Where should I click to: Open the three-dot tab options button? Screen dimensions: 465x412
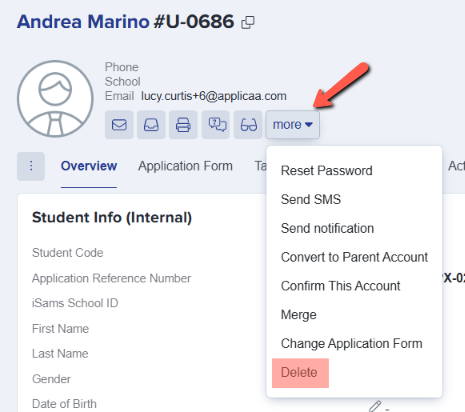tap(31, 166)
